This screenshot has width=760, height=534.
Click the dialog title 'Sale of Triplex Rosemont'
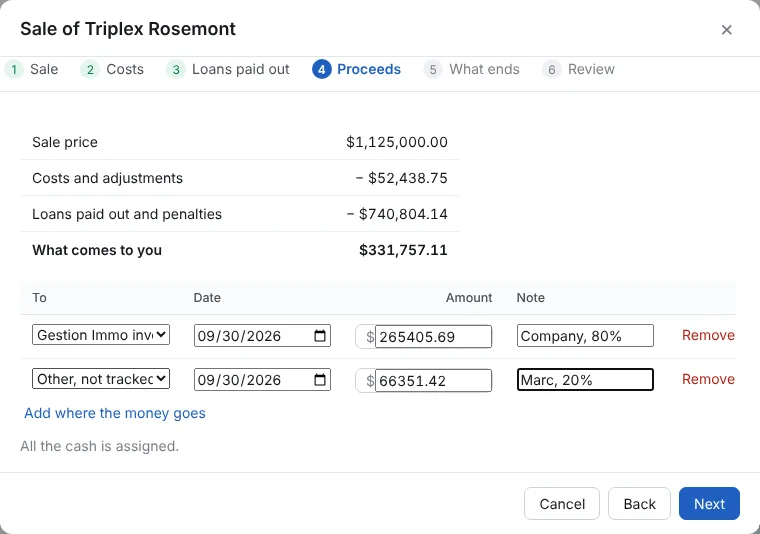point(128,29)
